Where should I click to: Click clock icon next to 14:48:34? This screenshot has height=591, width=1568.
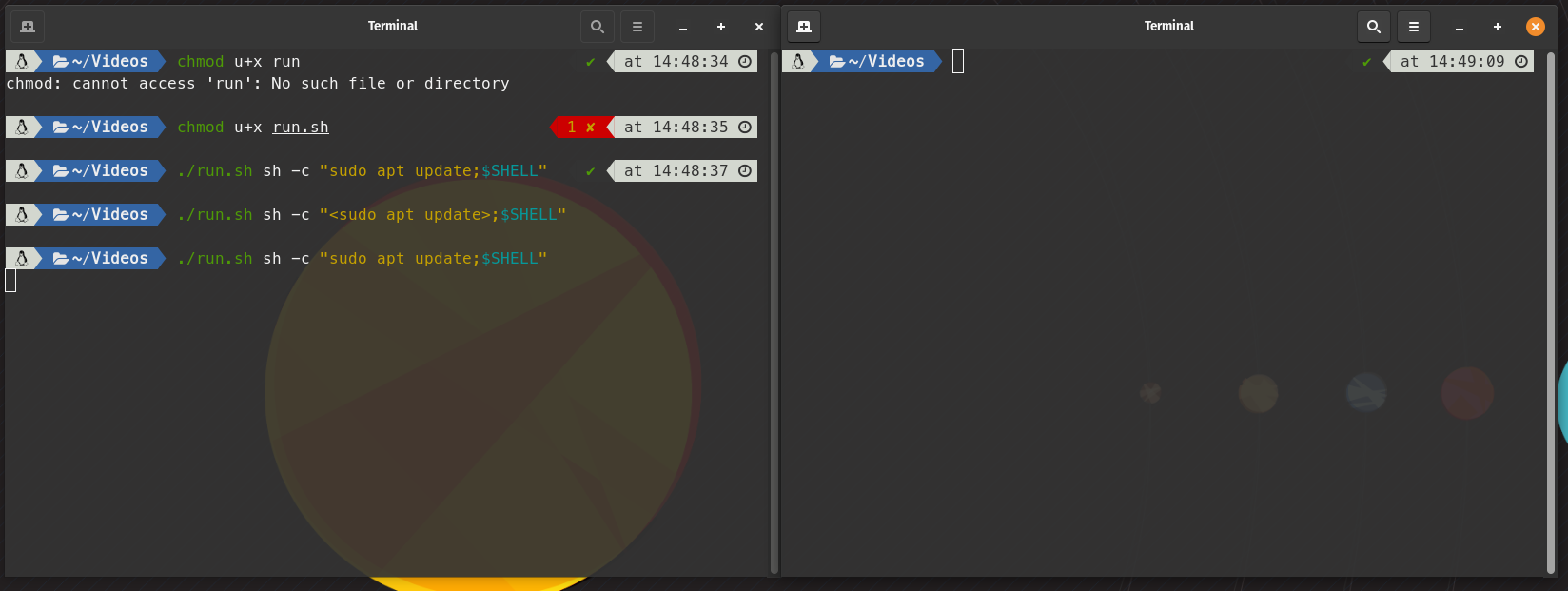pyautogui.click(x=745, y=62)
